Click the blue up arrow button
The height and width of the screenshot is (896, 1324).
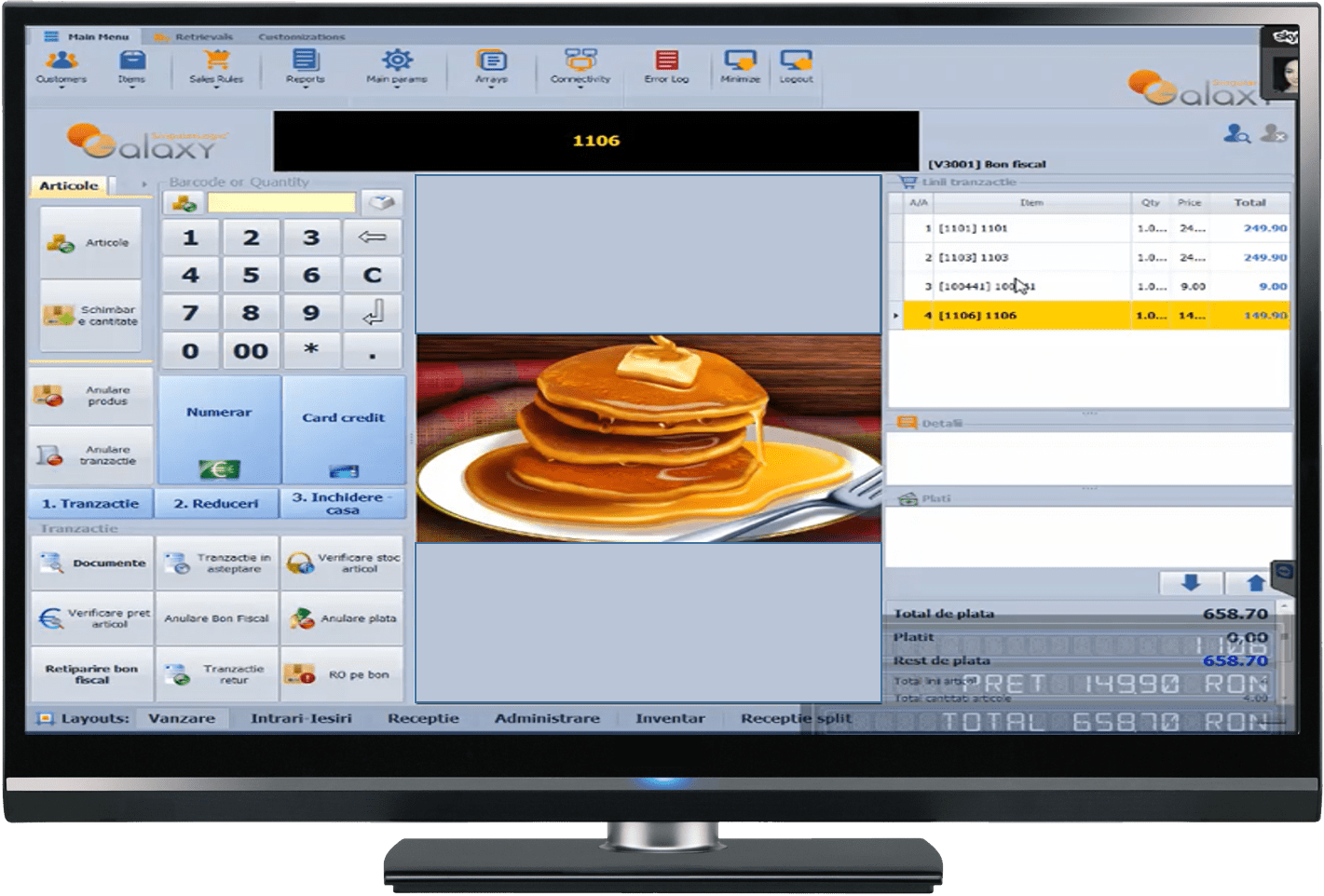point(1255,582)
